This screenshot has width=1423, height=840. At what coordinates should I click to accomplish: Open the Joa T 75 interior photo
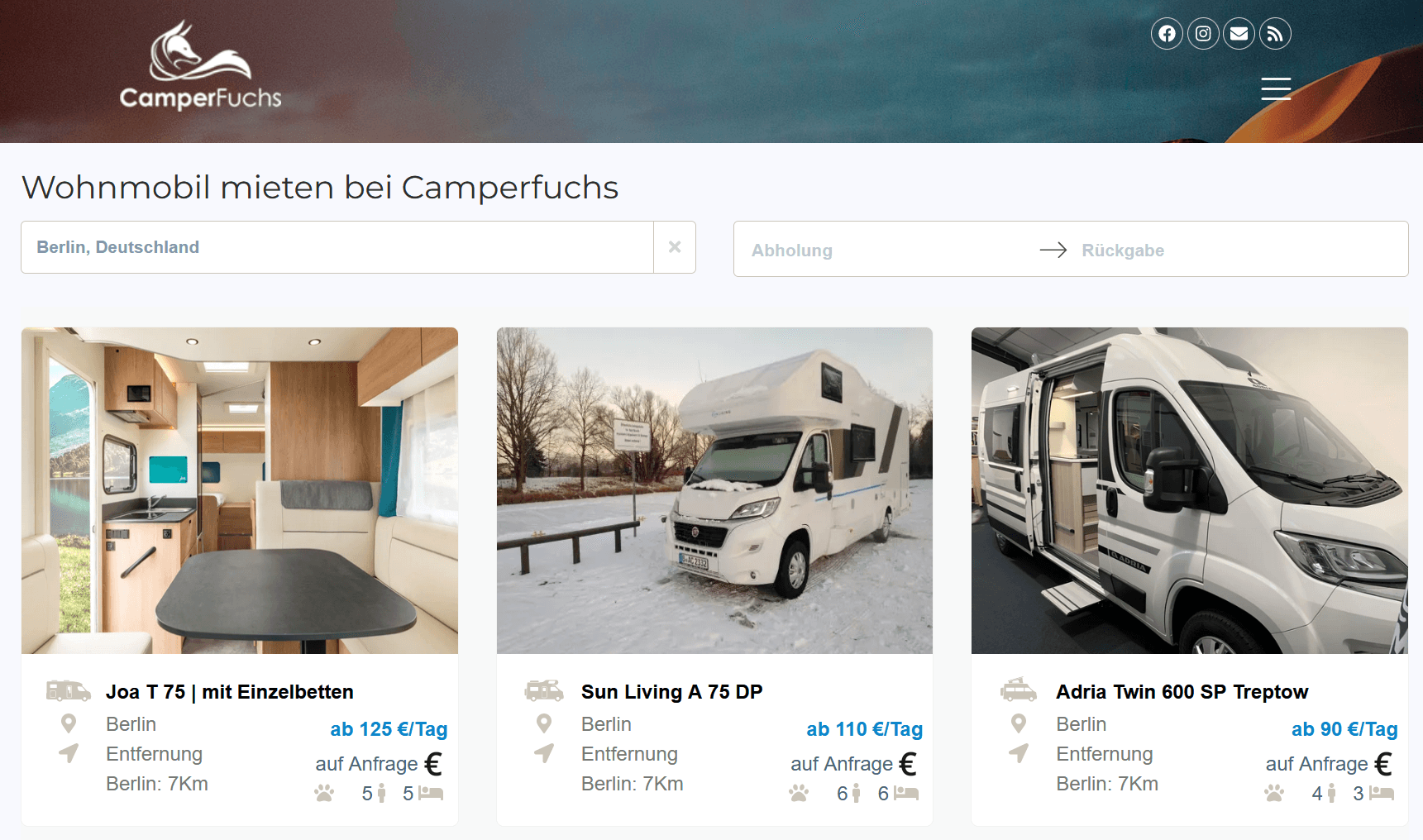point(240,490)
